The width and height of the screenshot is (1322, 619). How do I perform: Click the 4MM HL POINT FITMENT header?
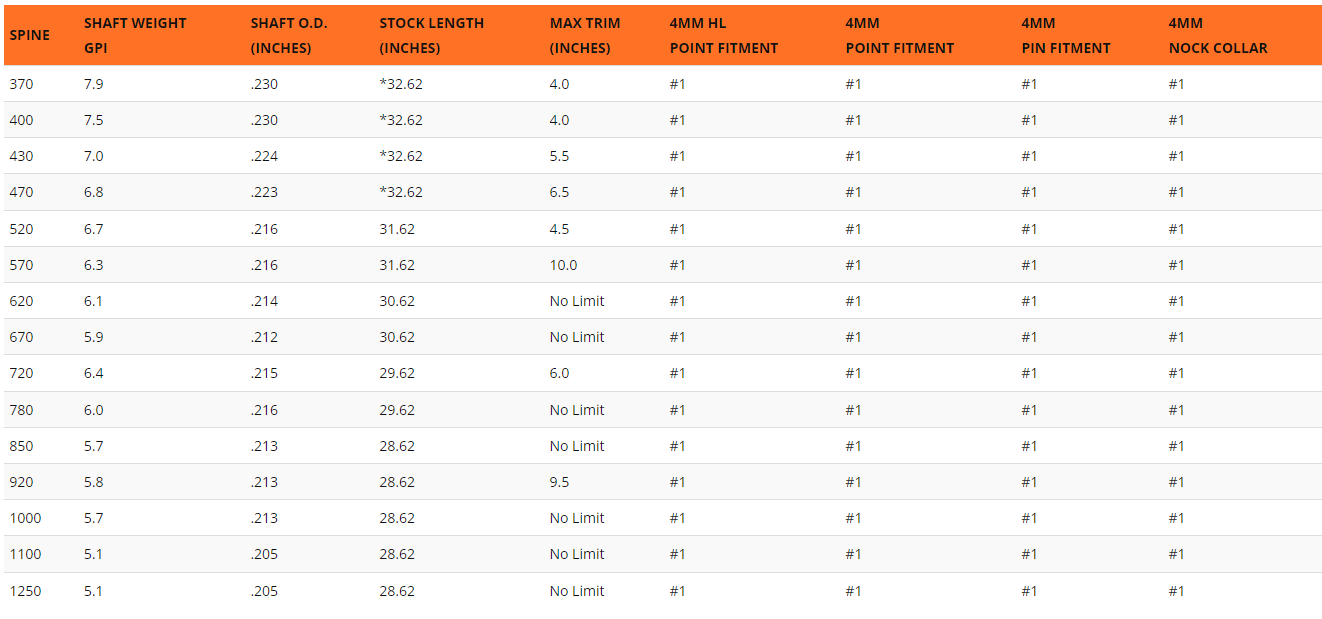pyautogui.click(x=724, y=35)
